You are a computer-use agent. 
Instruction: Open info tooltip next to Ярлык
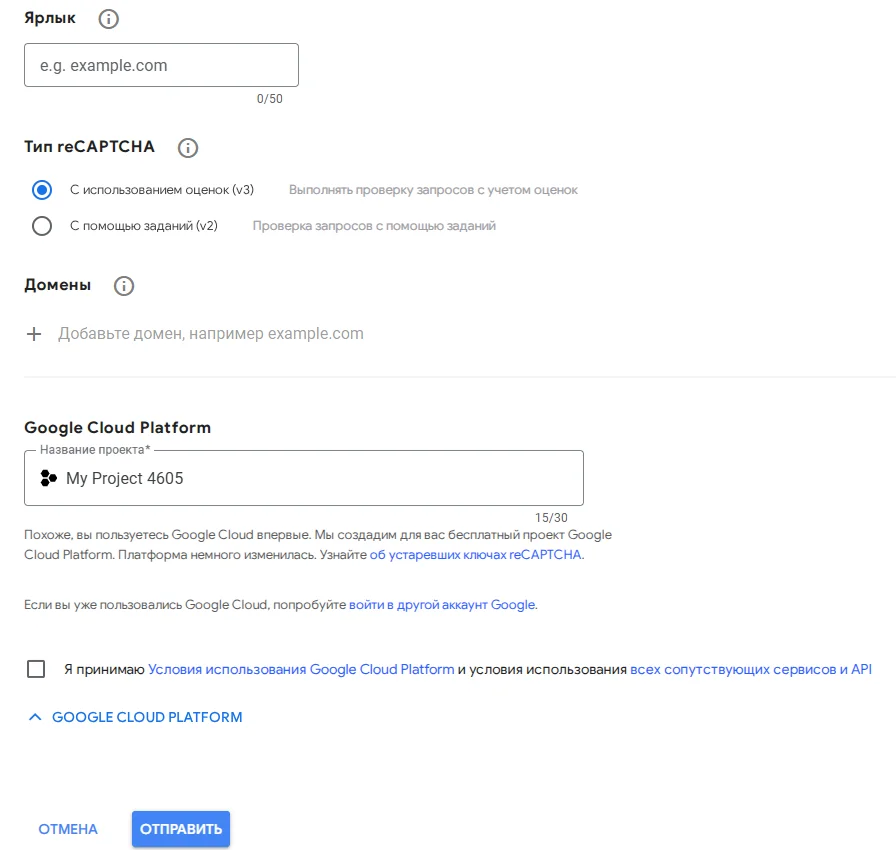pyautogui.click(x=109, y=19)
